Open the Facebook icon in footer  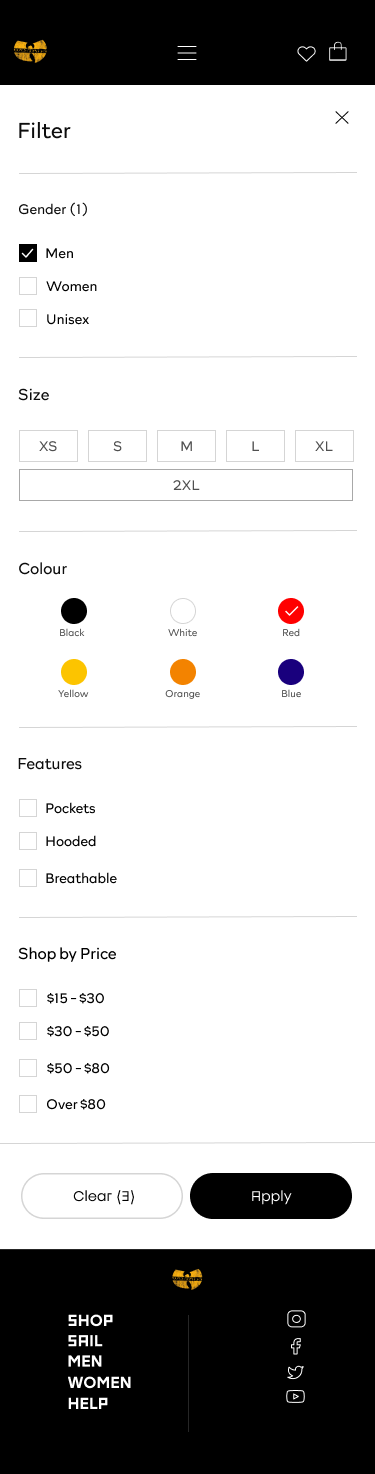[x=296, y=1346]
